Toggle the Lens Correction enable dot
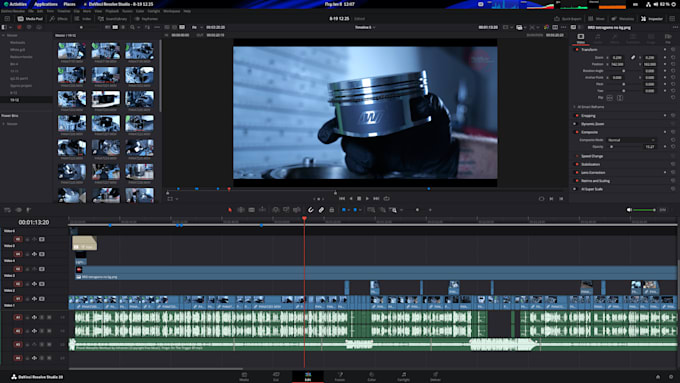The width and height of the screenshot is (680, 383). tap(577, 173)
